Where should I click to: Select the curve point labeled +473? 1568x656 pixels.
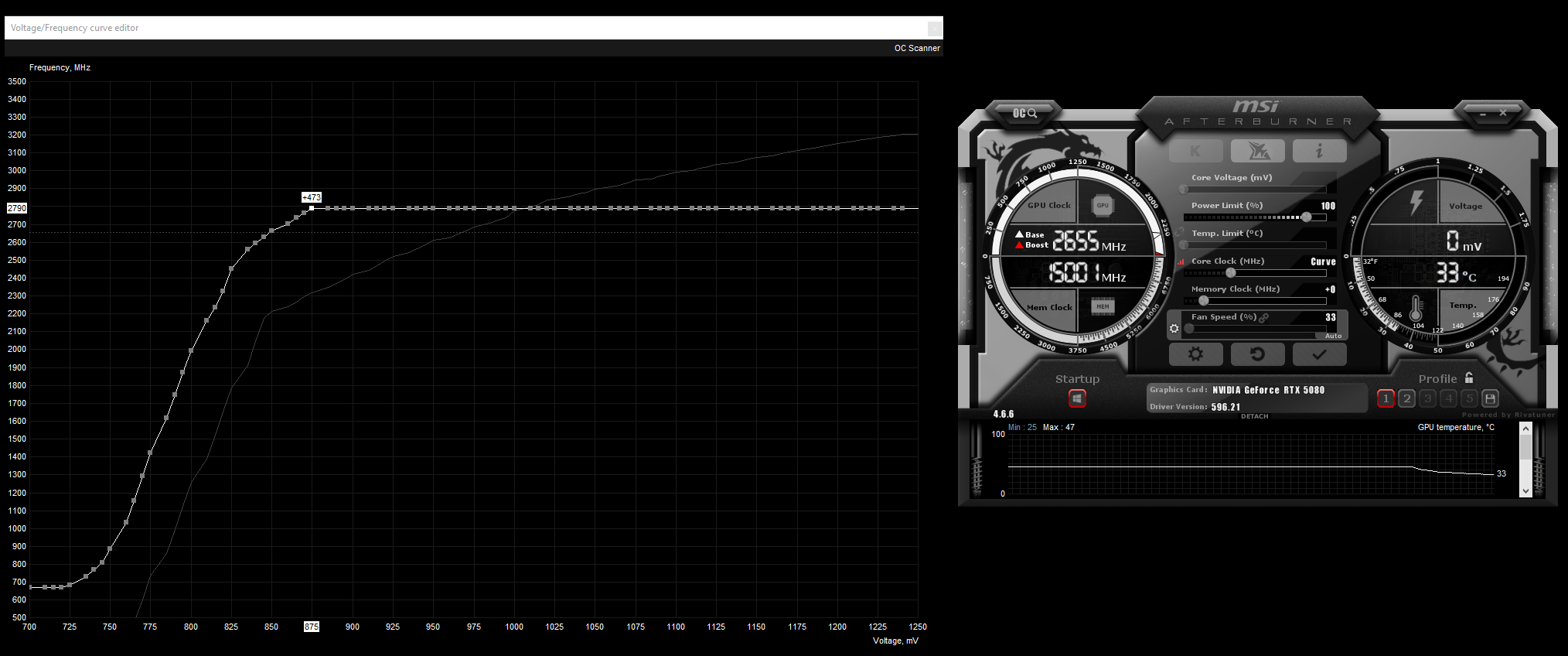coord(312,208)
